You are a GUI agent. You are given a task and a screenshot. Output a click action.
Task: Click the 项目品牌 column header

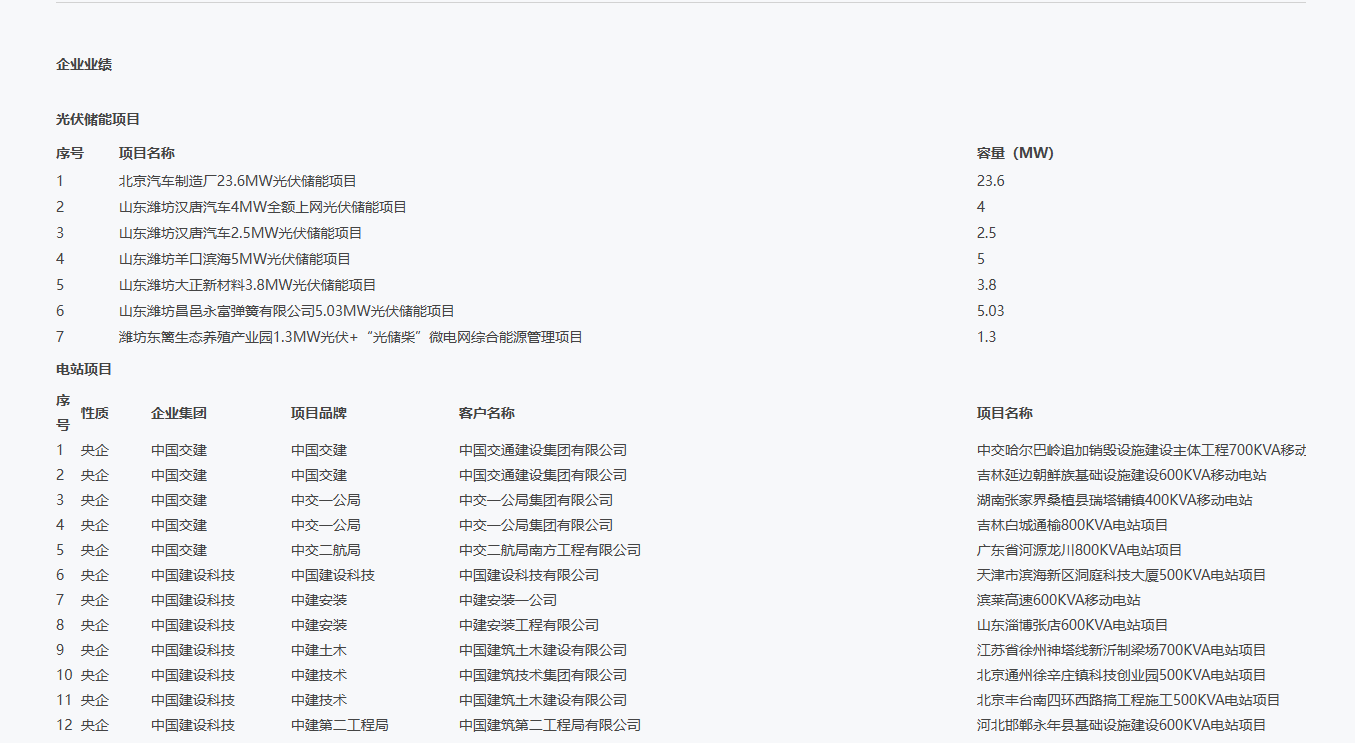tap(319, 413)
